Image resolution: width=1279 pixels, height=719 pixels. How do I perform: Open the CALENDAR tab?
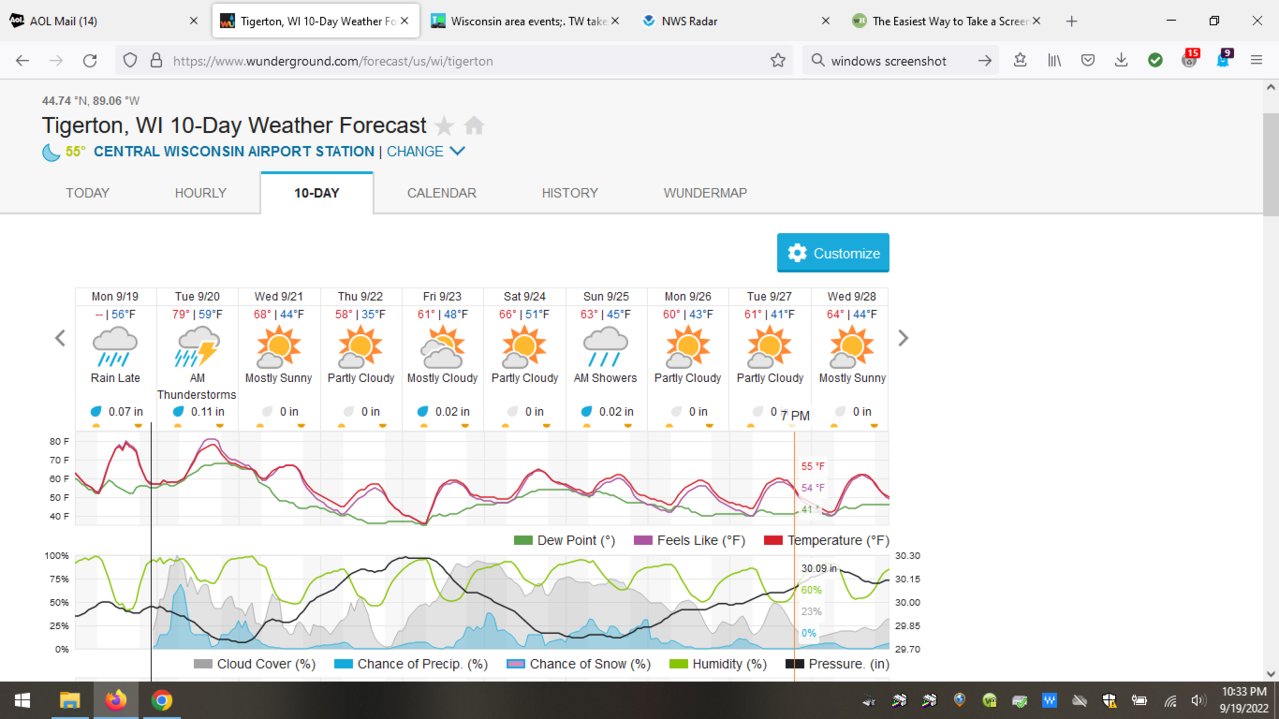(x=442, y=193)
